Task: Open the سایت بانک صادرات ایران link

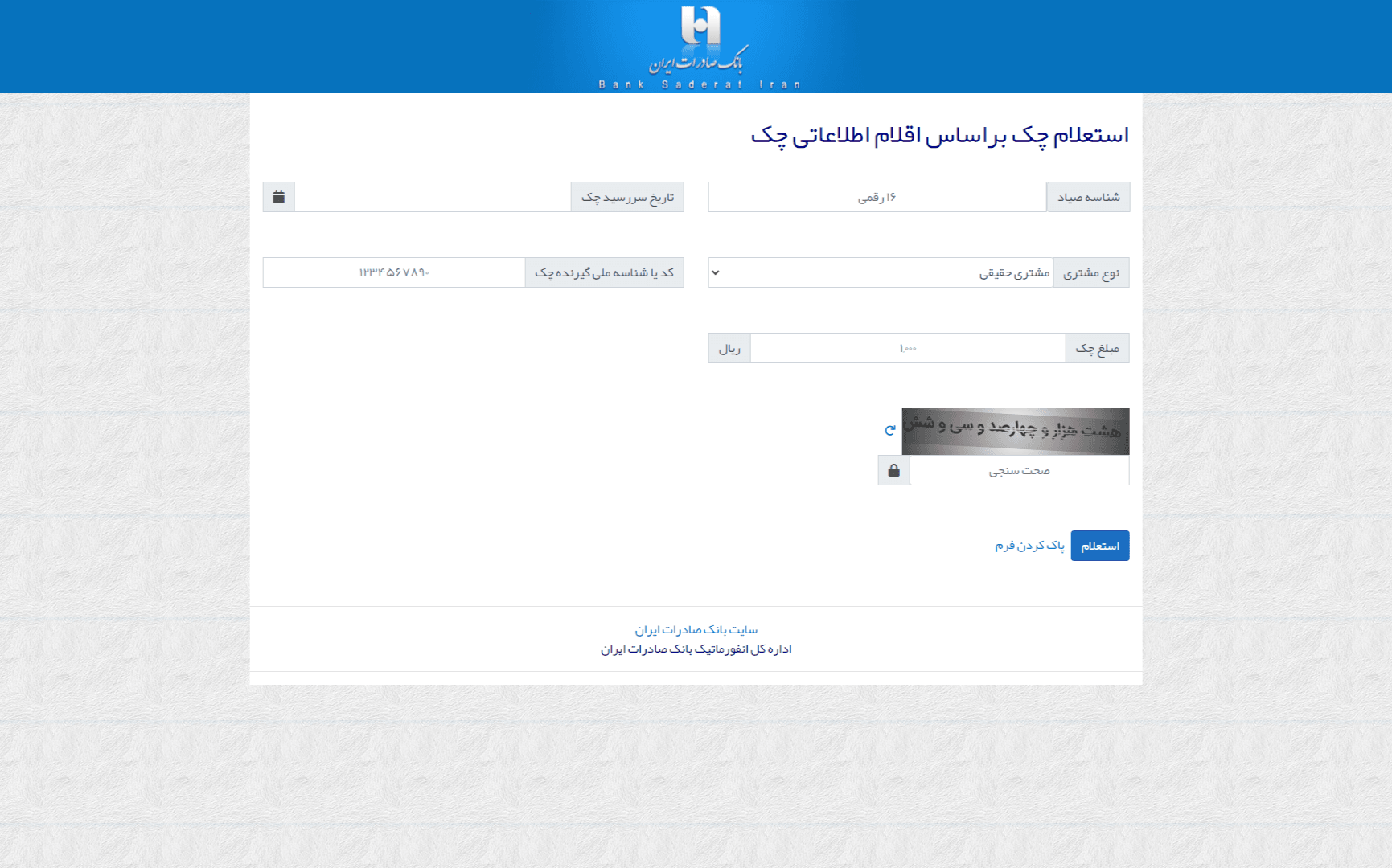Action: (696, 629)
